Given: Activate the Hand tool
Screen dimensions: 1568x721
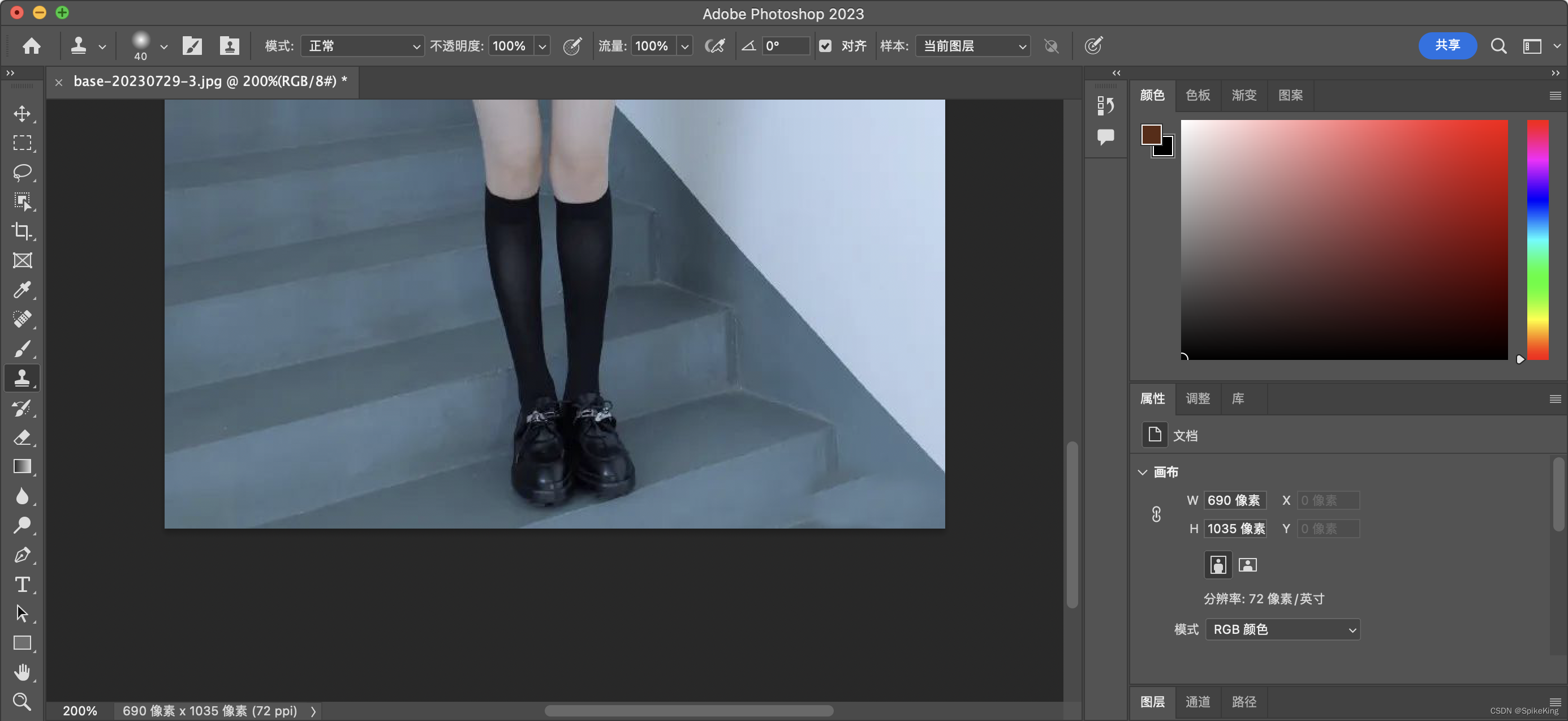Looking at the screenshot, I should point(23,672).
